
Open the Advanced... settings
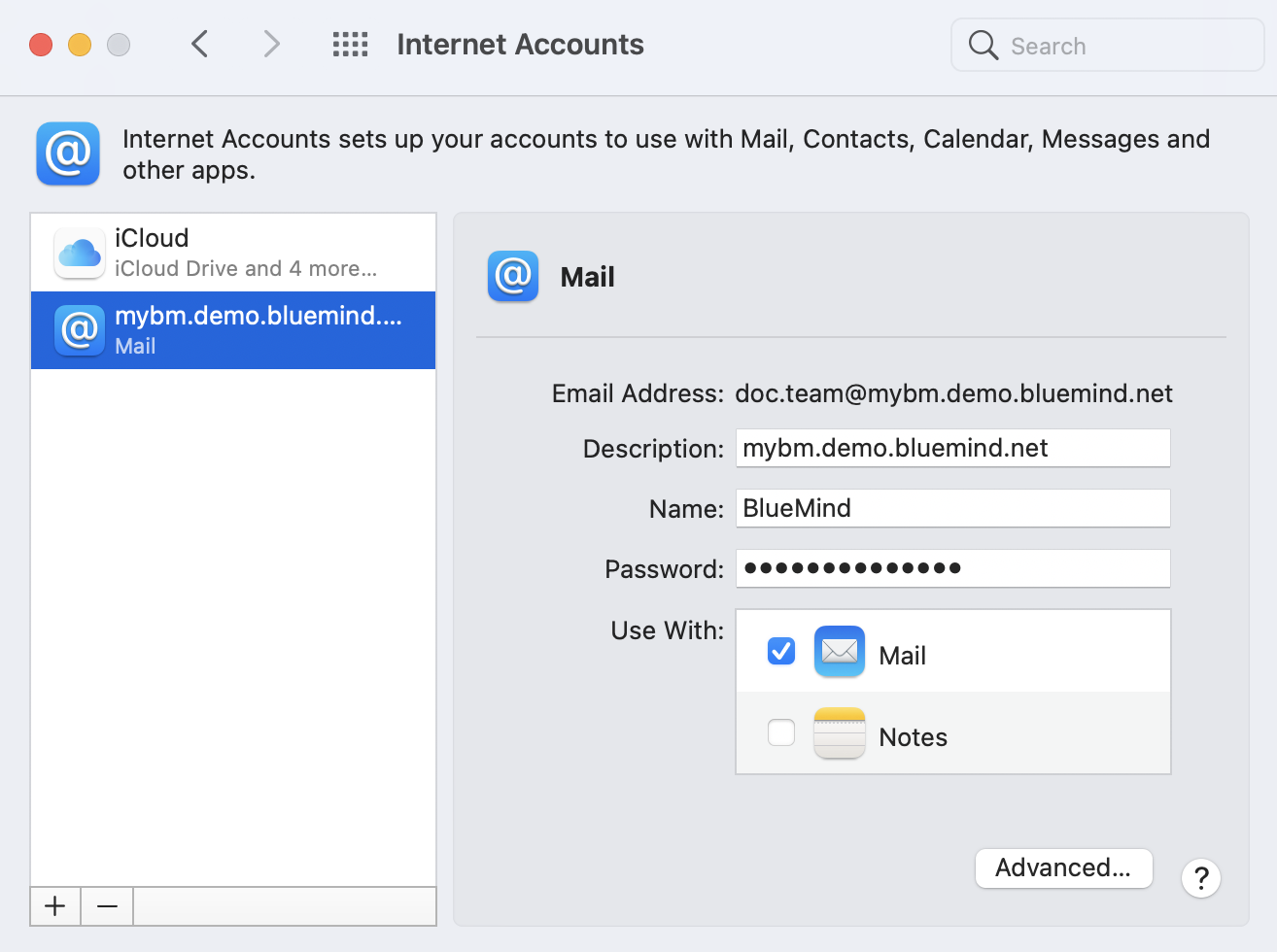(x=1063, y=868)
